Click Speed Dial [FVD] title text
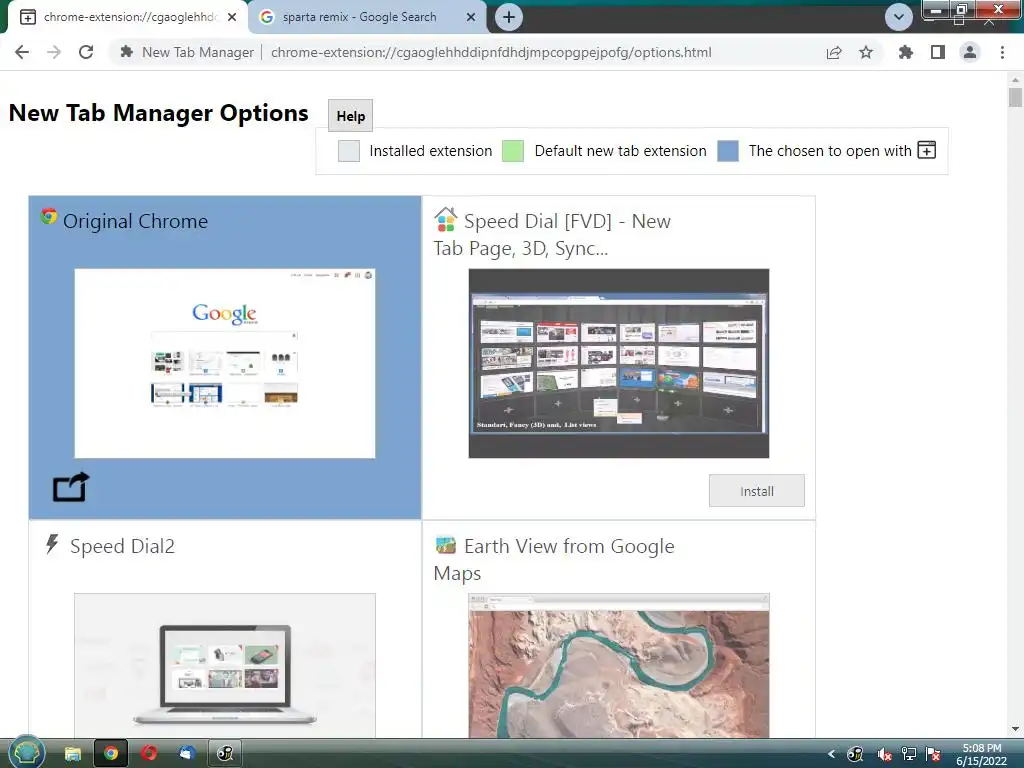The image size is (1024, 768). pos(552,234)
